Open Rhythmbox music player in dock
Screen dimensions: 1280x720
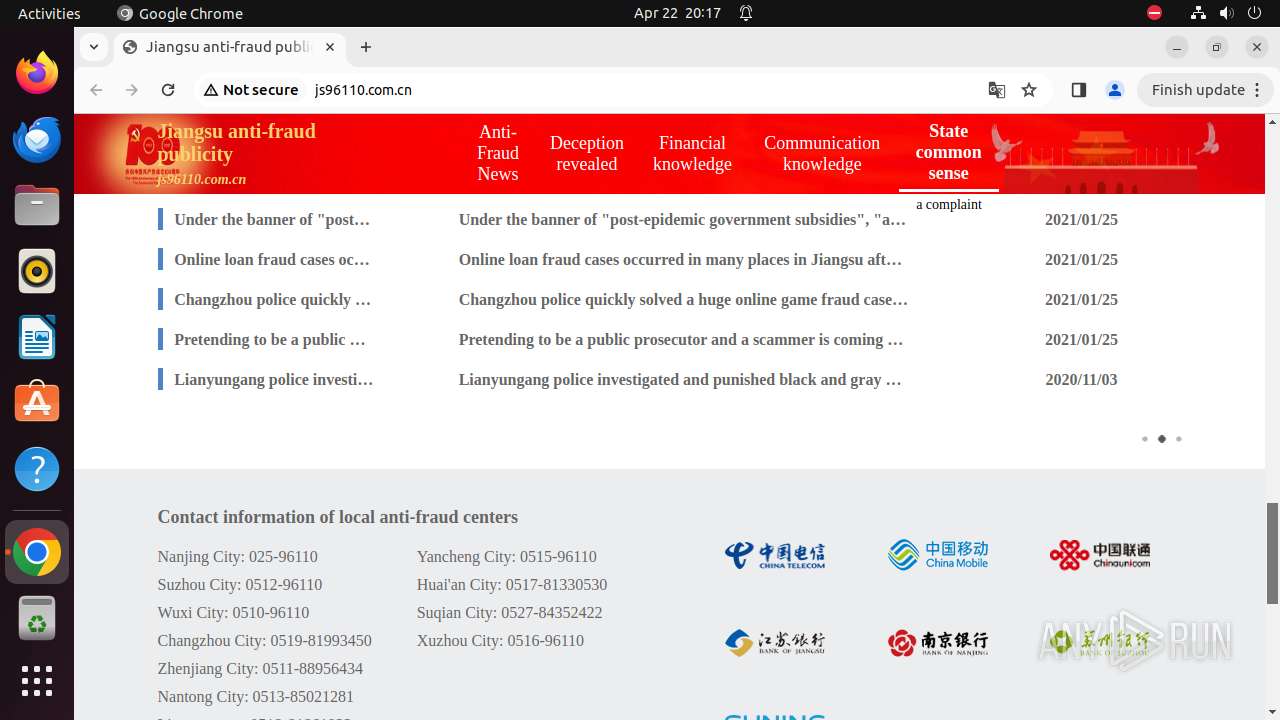pyautogui.click(x=37, y=272)
